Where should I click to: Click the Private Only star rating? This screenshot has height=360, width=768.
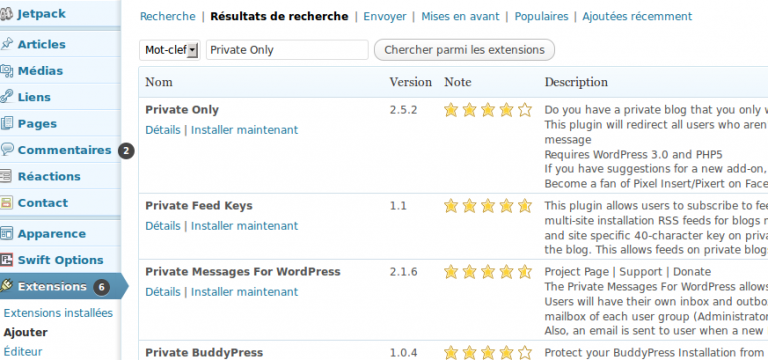click(x=488, y=110)
